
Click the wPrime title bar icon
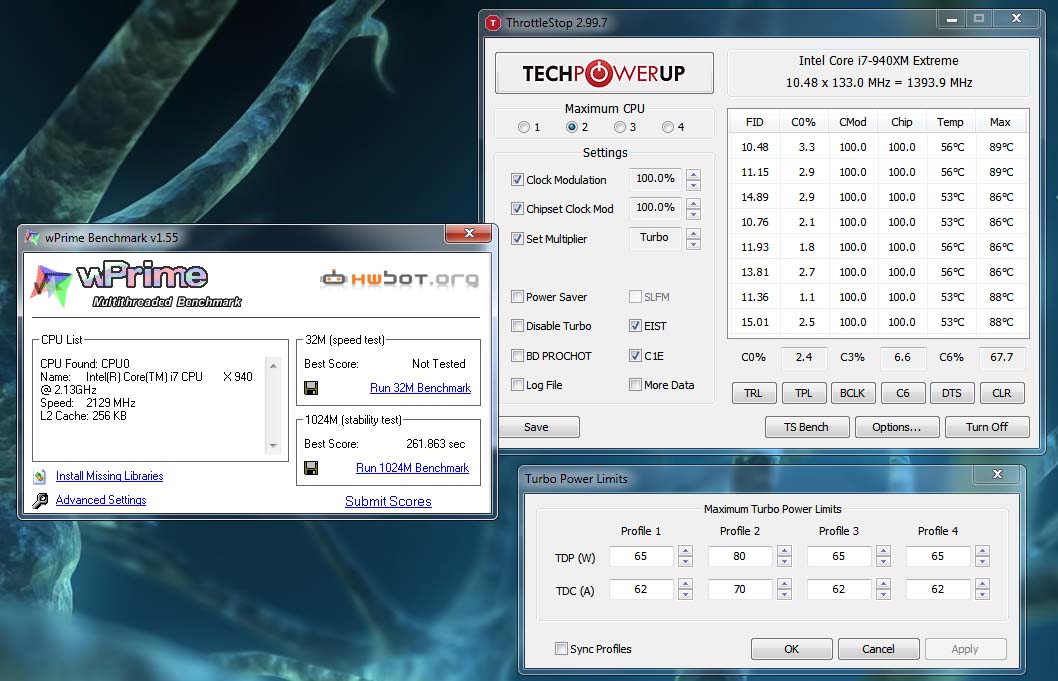coord(32,238)
